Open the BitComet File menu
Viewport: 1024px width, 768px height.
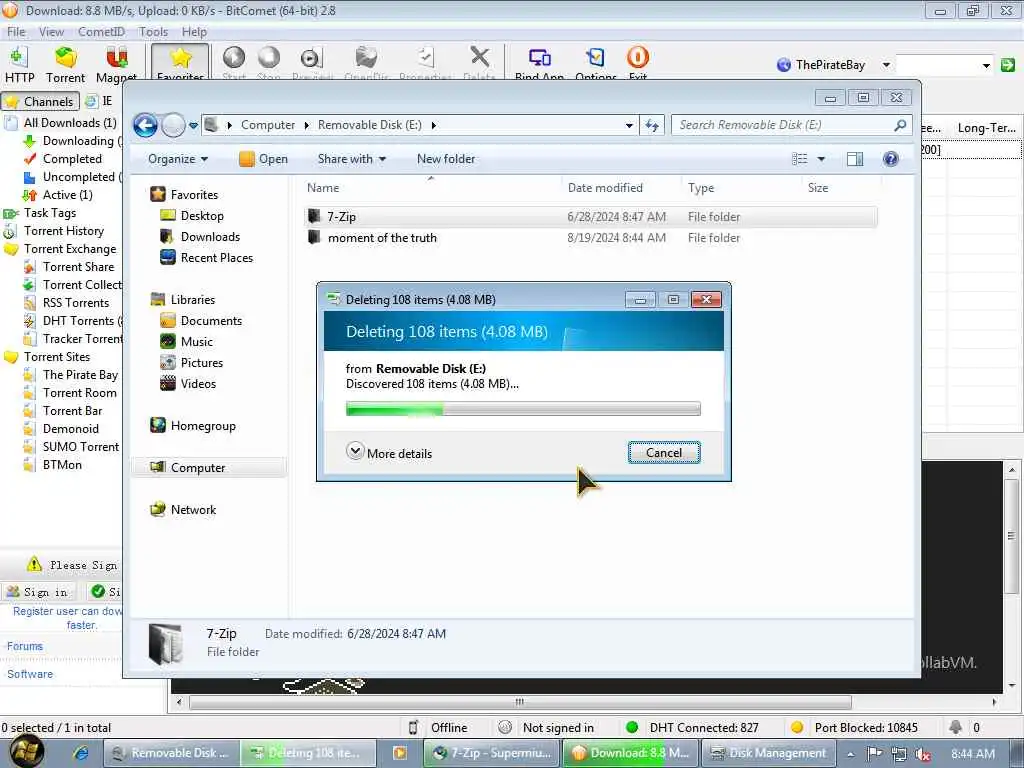pyautogui.click(x=16, y=31)
